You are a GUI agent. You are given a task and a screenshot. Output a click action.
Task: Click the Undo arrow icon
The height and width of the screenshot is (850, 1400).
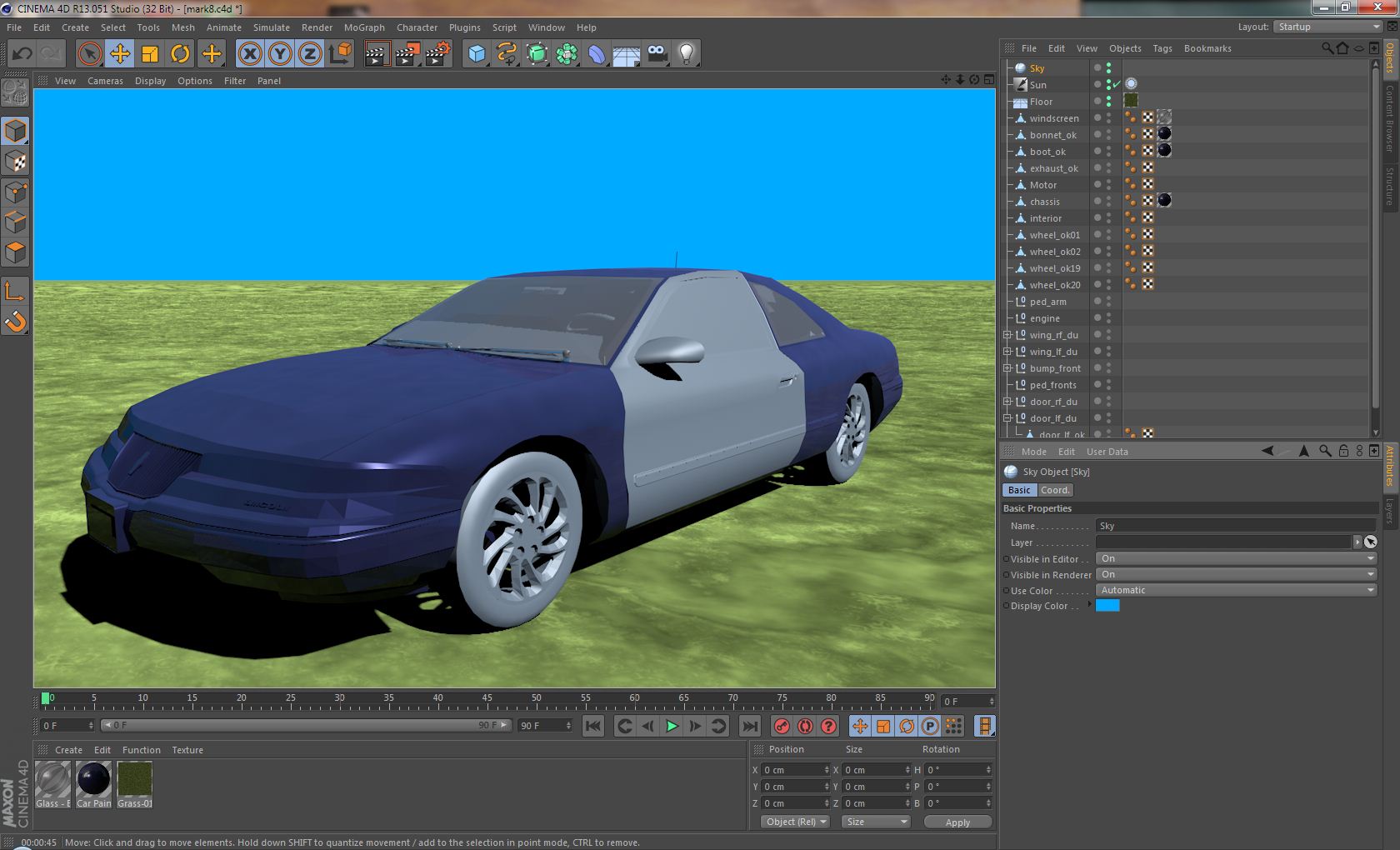pos(22,54)
